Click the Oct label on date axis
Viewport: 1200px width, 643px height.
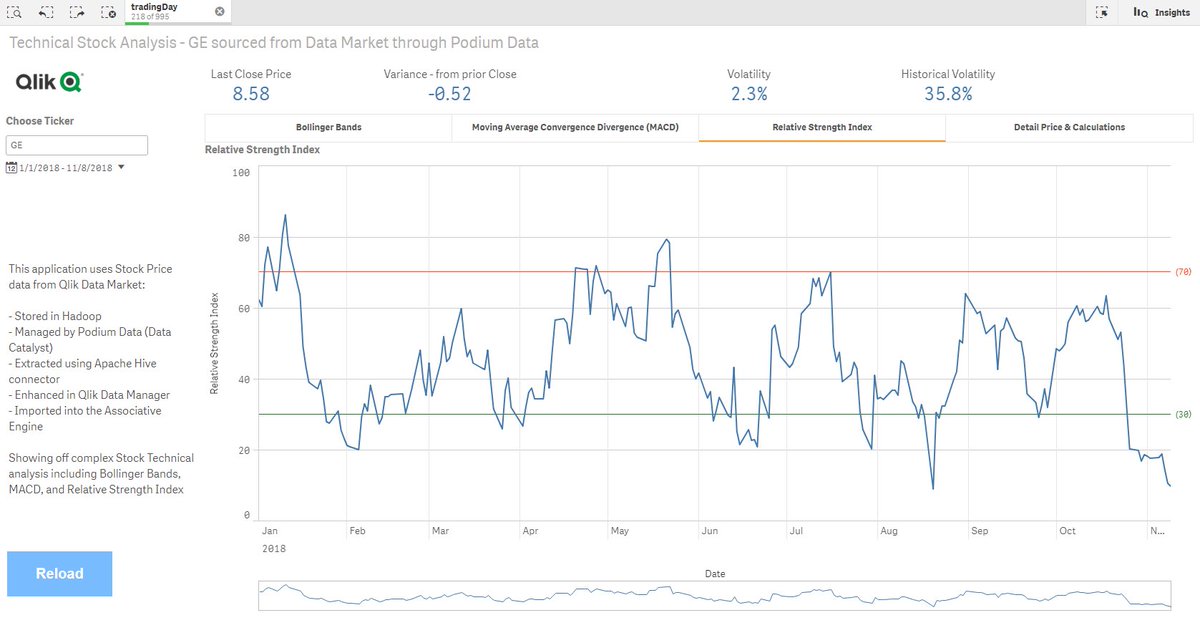[1068, 531]
